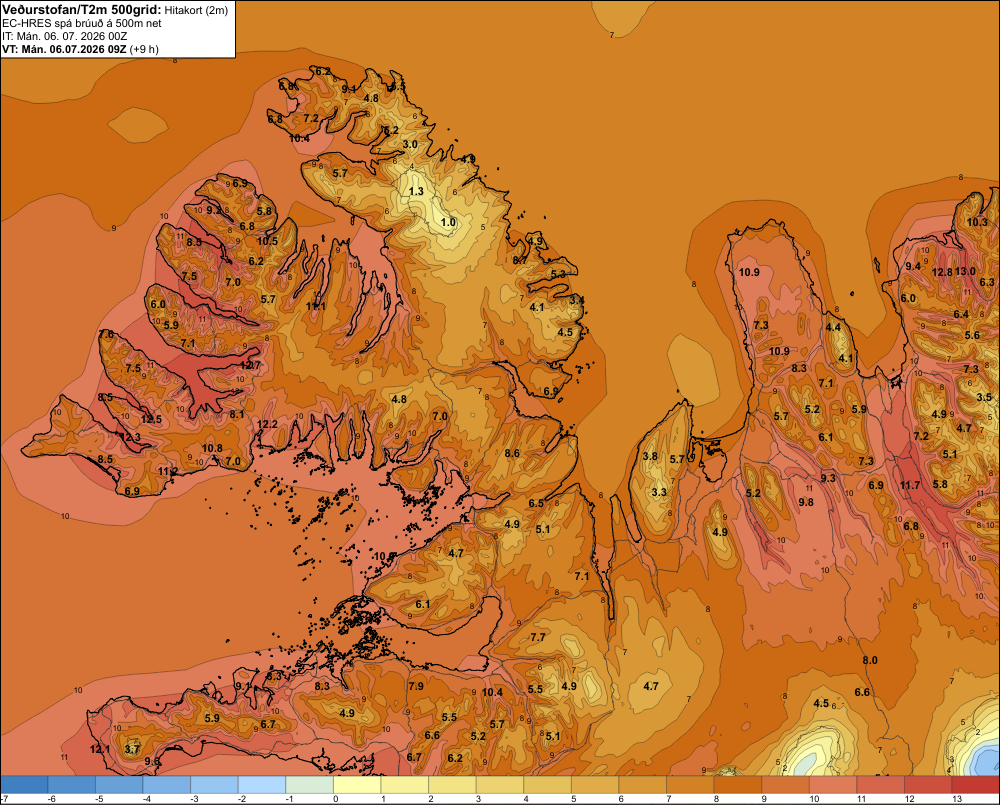This screenshot has height=805, width=1000.
Task: Select the dark blue legend swatch between -7 and -6
Action: click(24, 784)
